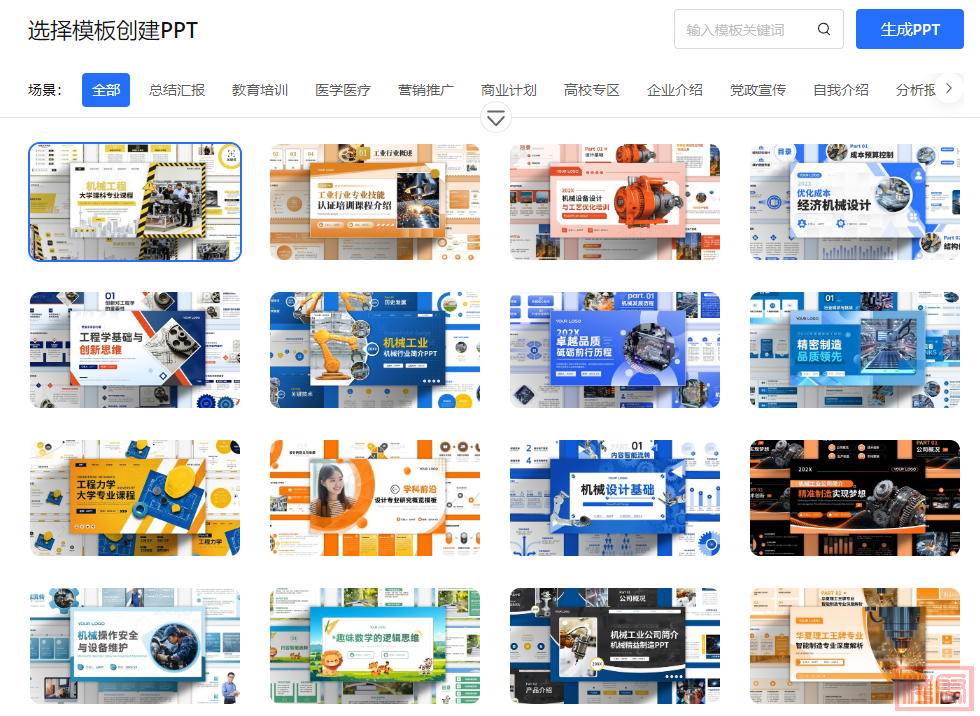Choose the 机械工程 大学理科专业课程 template
This screenshot has height=716, width=980.
click(x=135, y=202)
